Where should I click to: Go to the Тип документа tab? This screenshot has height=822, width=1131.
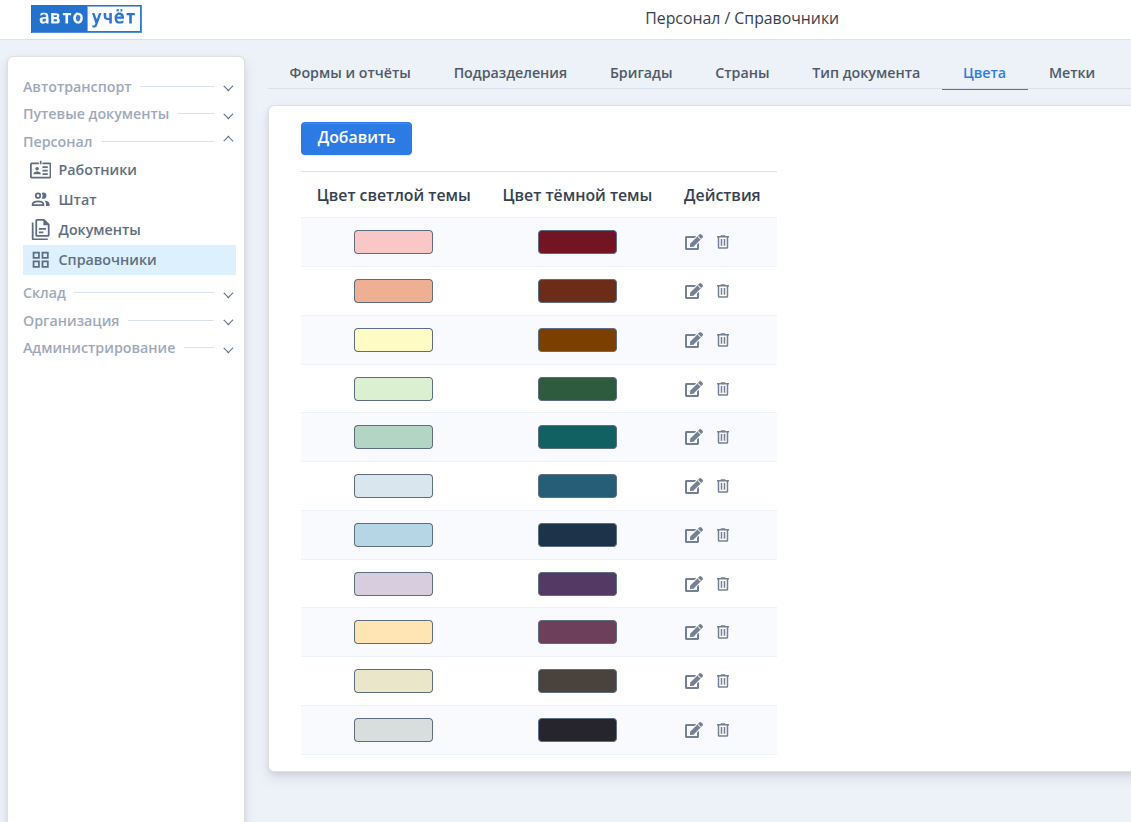[x=866, y=73]
